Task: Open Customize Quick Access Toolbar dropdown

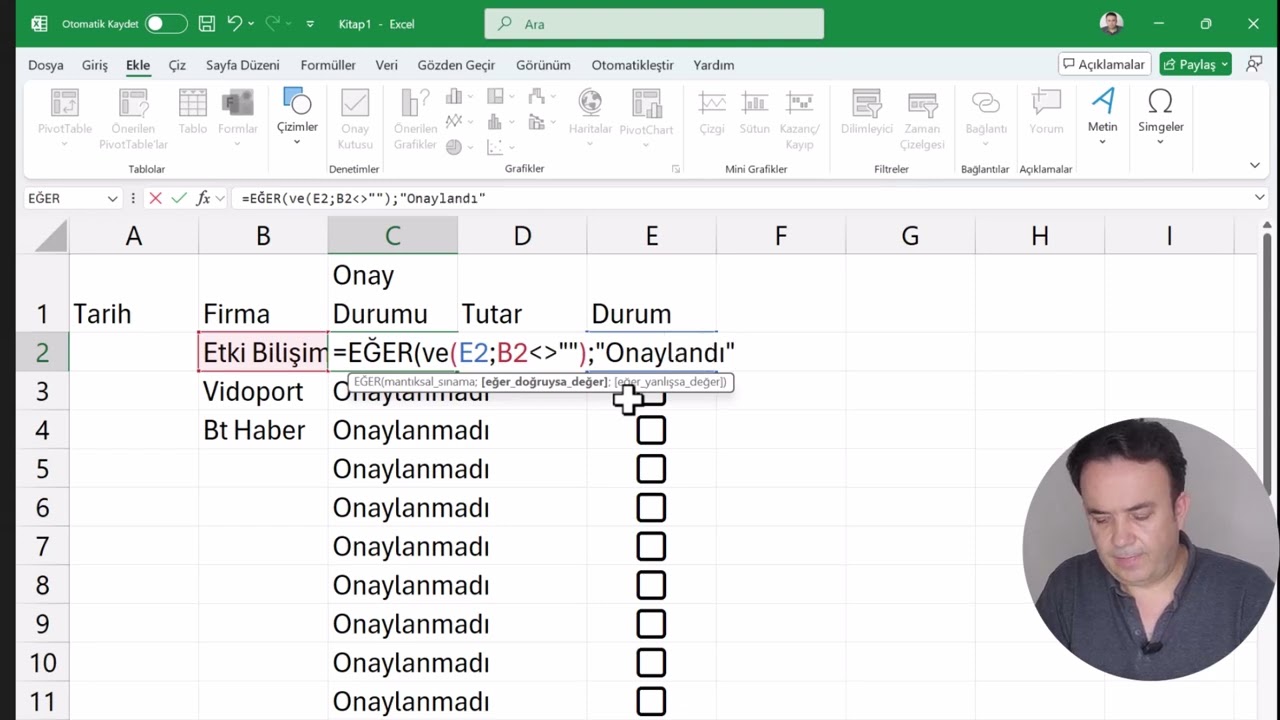Action: tap(310, 23)
